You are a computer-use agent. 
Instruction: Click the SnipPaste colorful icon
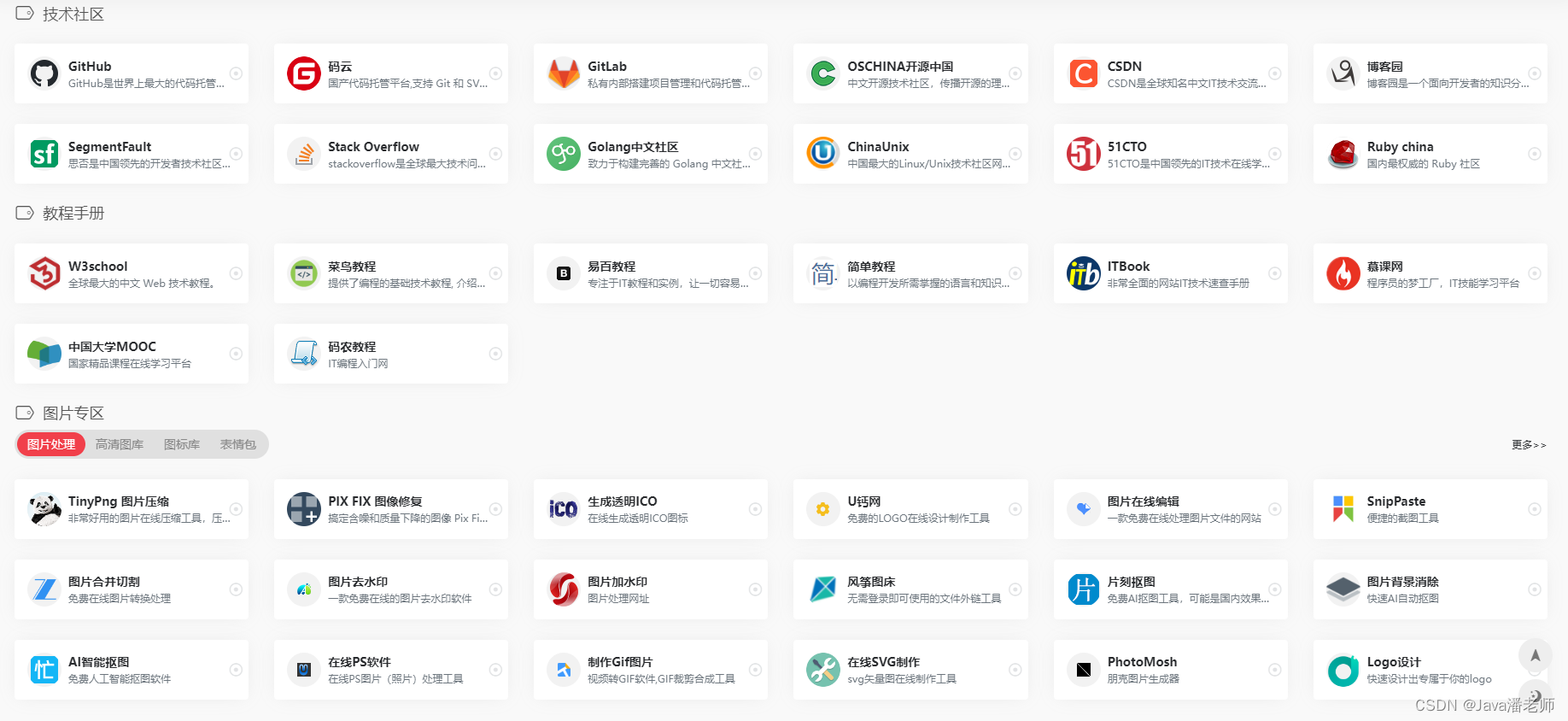click(x=1343, y=509)
